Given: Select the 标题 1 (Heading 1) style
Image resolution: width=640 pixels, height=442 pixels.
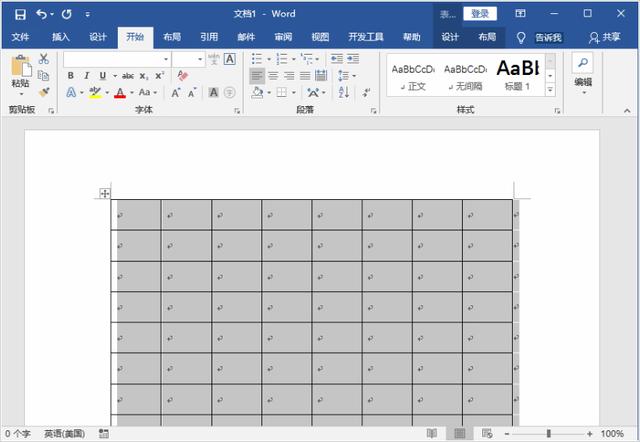Looking at the screenshot, I should (x=518, y=76).
